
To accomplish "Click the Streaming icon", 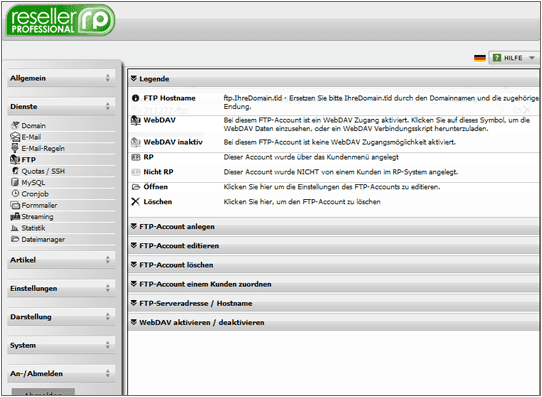I will pos(15,217).
